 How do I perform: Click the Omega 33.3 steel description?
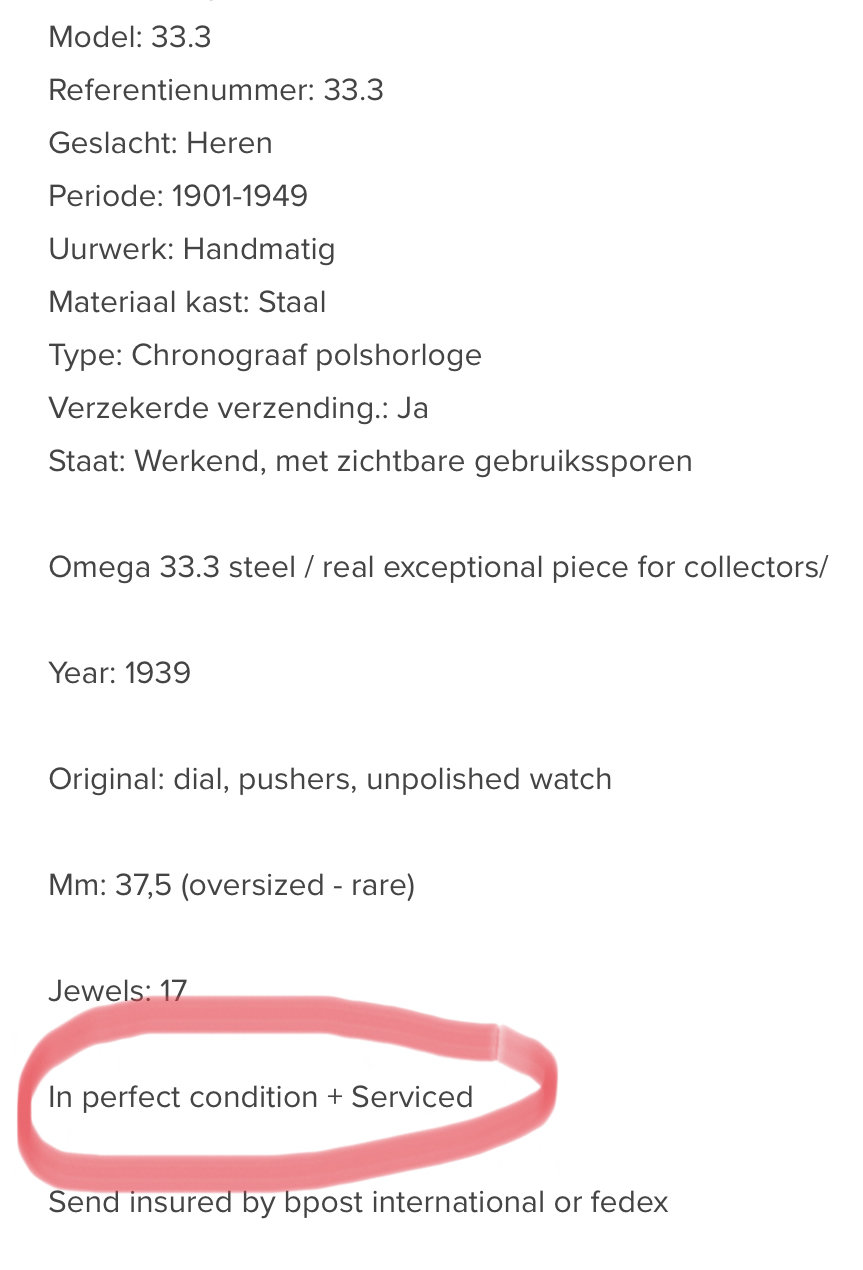[x=438, y=568]
